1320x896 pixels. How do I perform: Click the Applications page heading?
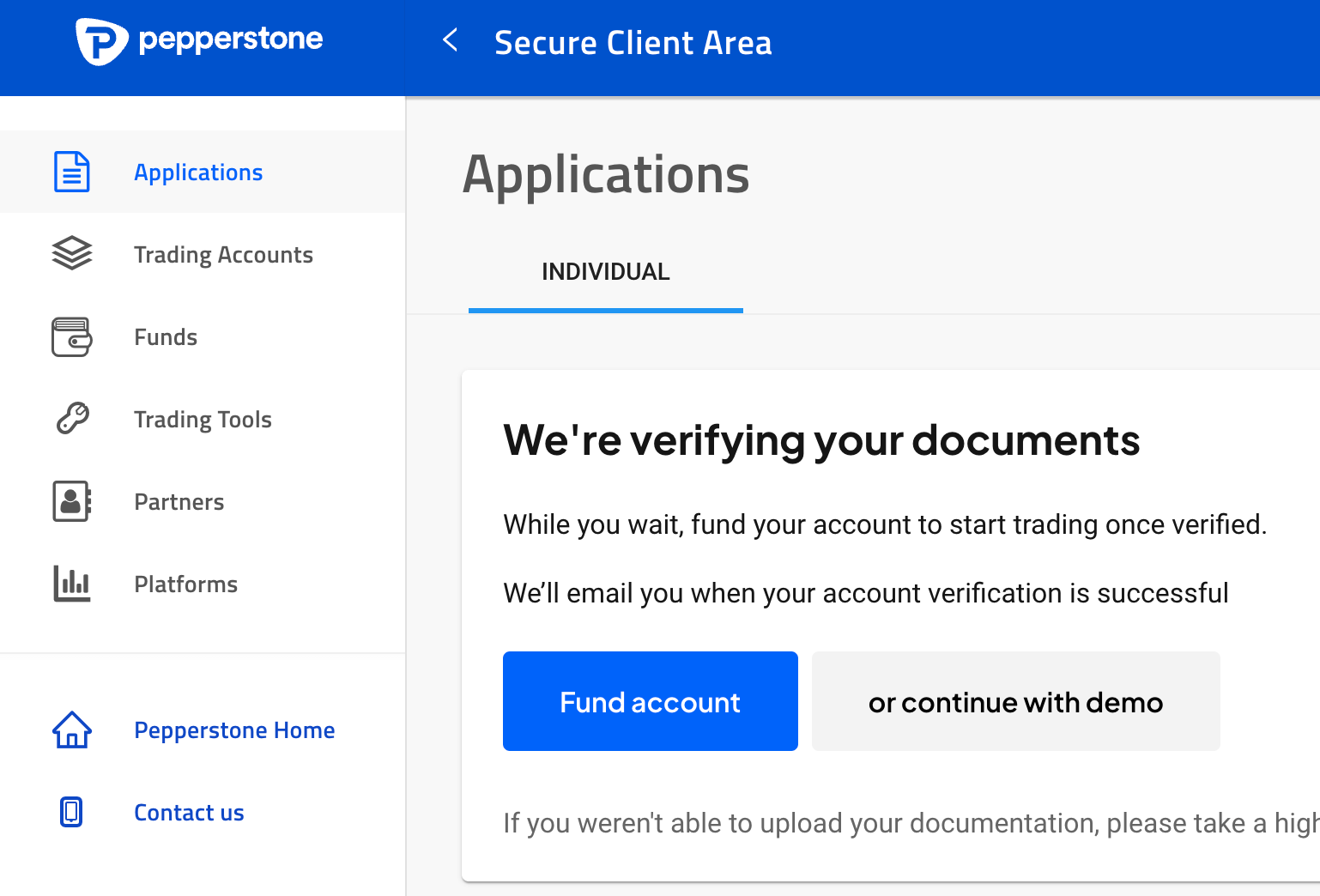click(x=606, y=175)
